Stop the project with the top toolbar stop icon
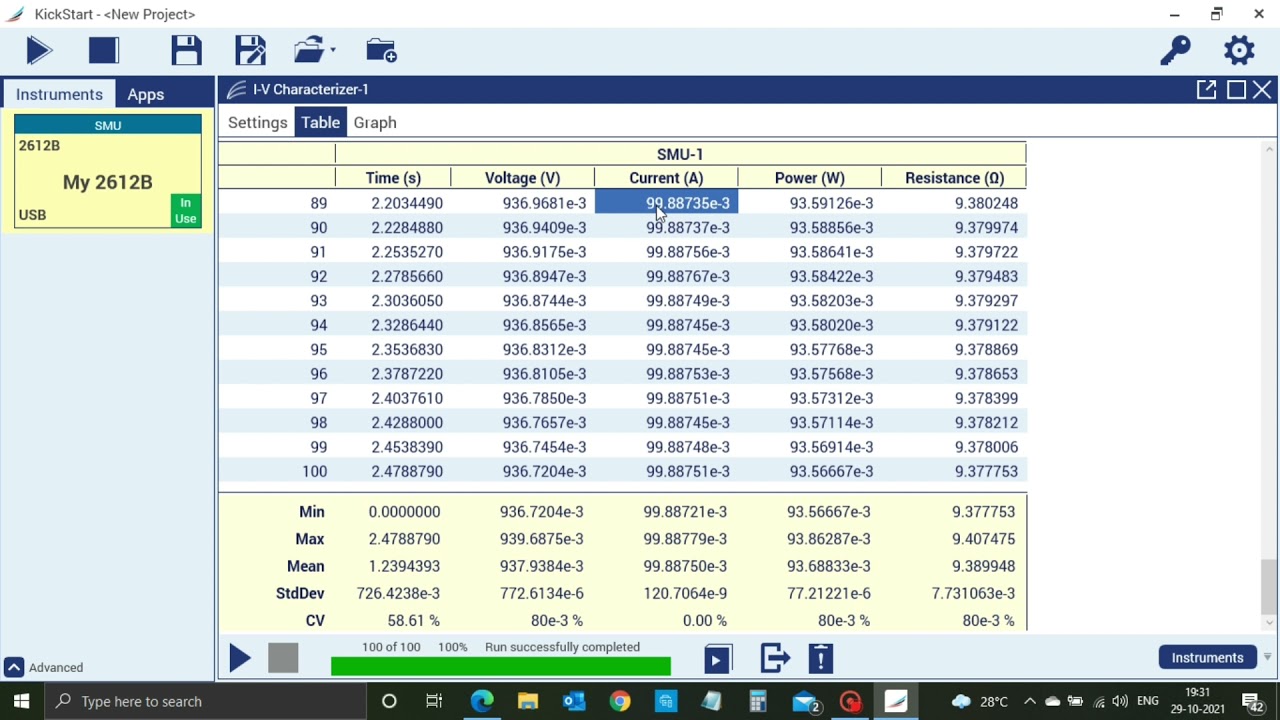Viewport: 1280px width, 720px height. pos(103,50)
